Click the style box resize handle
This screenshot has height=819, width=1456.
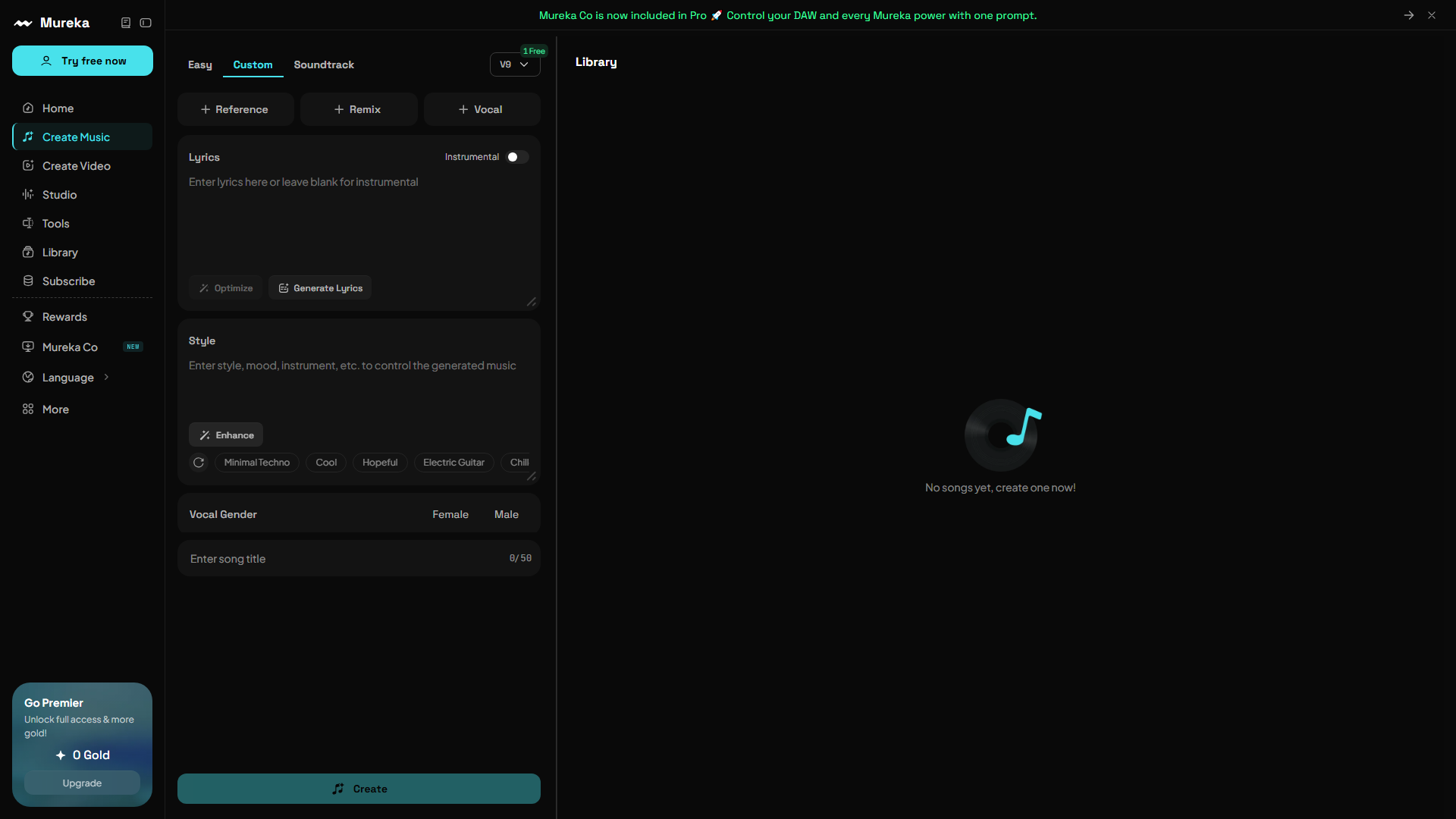(532, 476)
